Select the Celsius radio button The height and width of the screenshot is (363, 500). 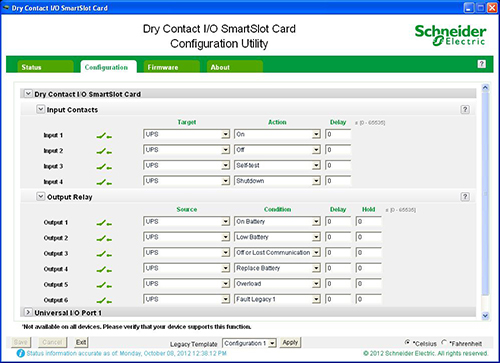click(x=407, y=342)
